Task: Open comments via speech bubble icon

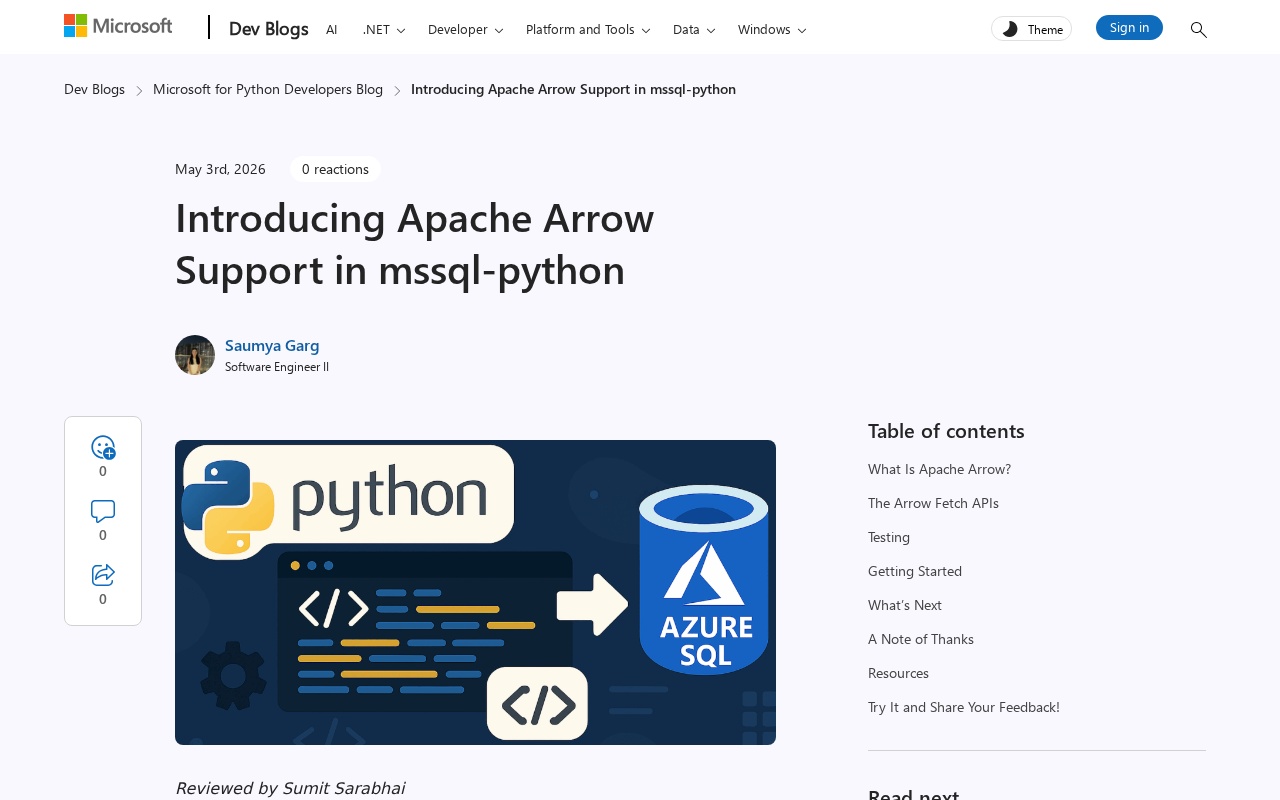Action: tap(103, 511)
